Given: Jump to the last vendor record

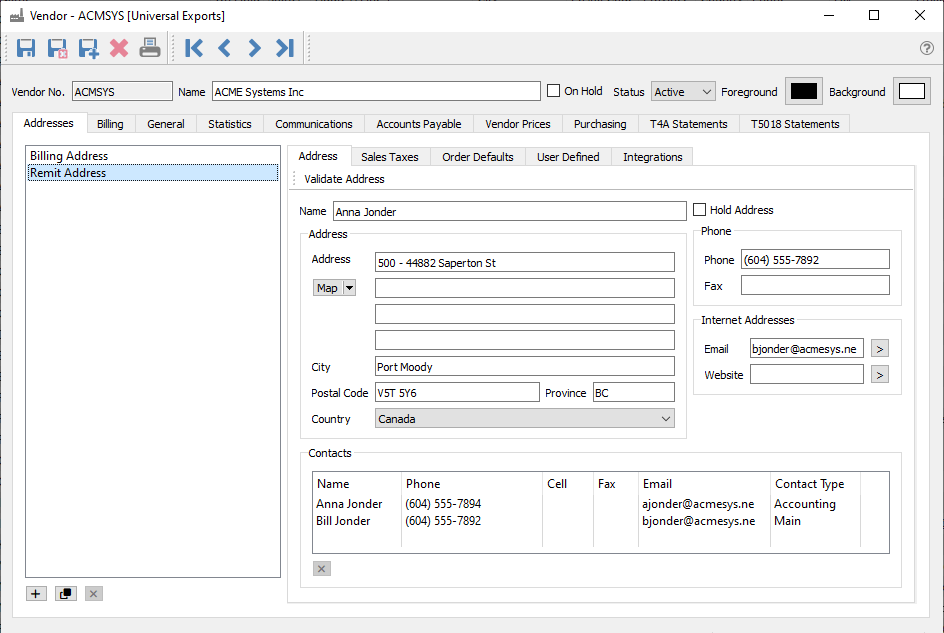Looking at the screenshot, I should coord(285,48).
